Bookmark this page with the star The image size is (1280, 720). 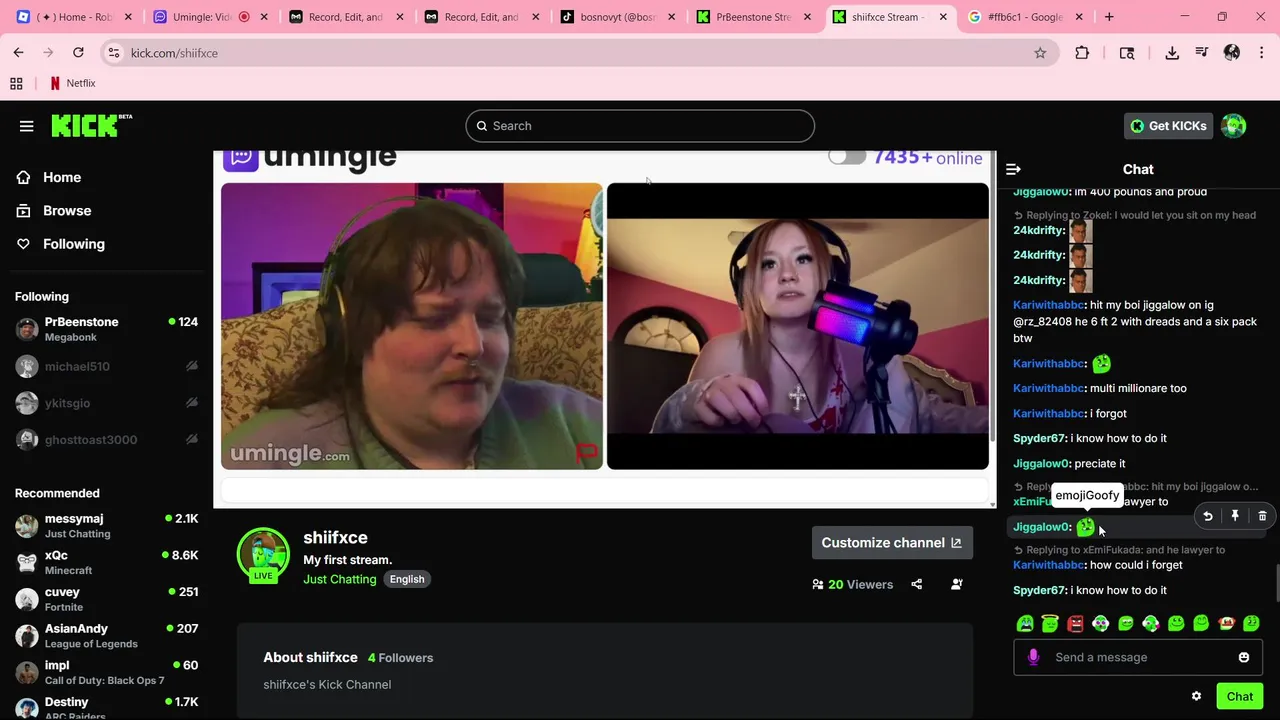tap(1040, 53)
